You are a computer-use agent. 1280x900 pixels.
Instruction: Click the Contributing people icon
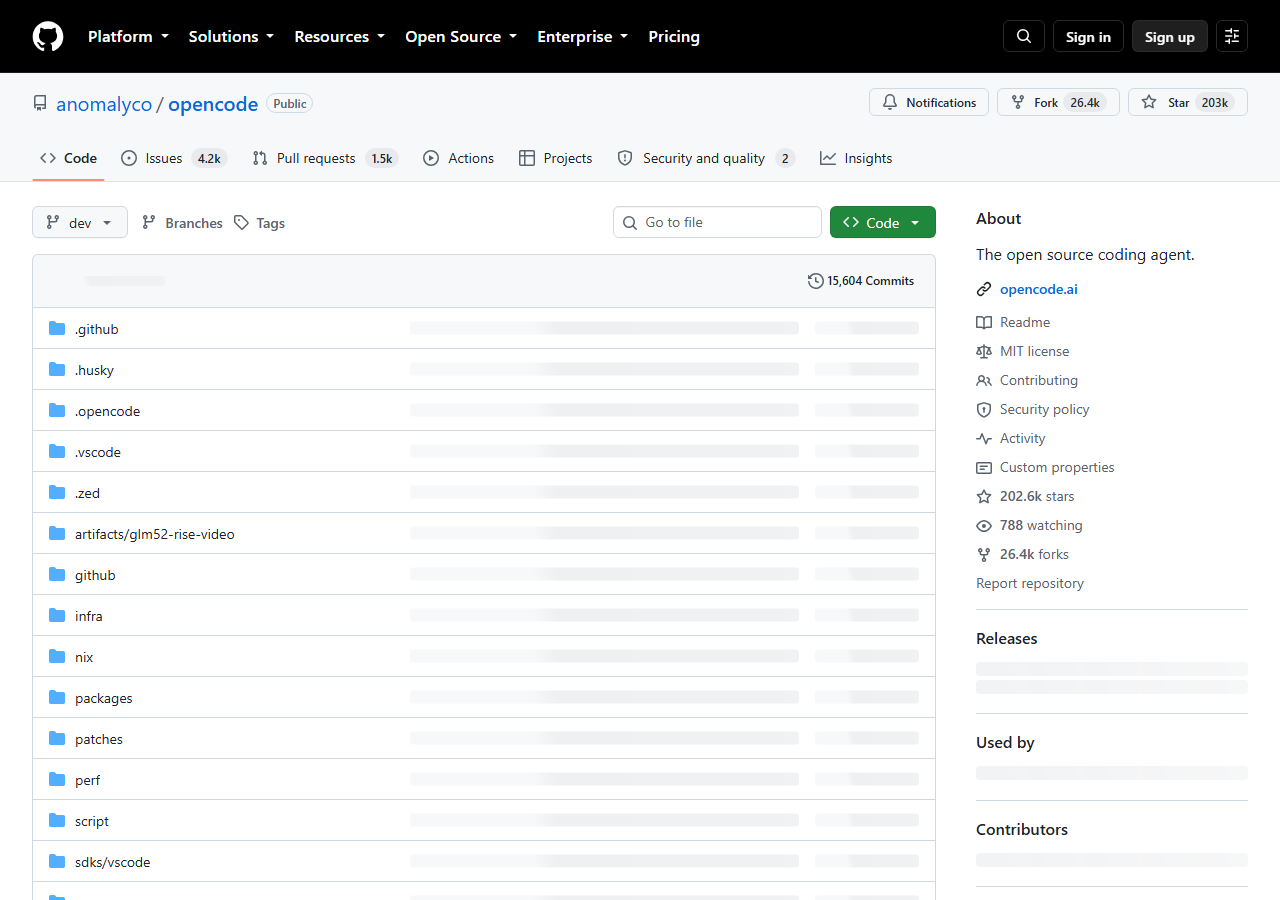(x=984, y=380)
